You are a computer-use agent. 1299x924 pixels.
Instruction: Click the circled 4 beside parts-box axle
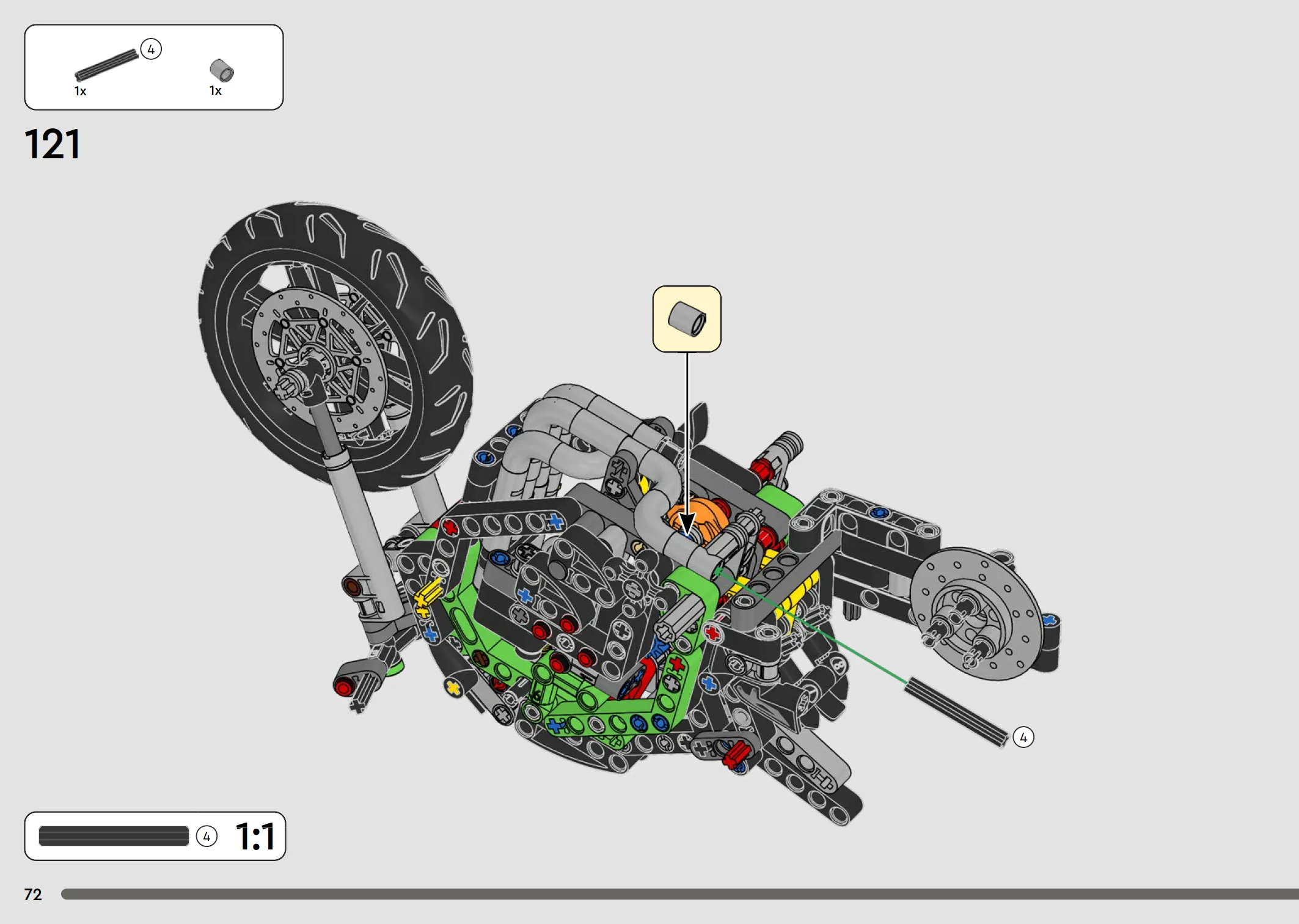[x=151, y=49]
